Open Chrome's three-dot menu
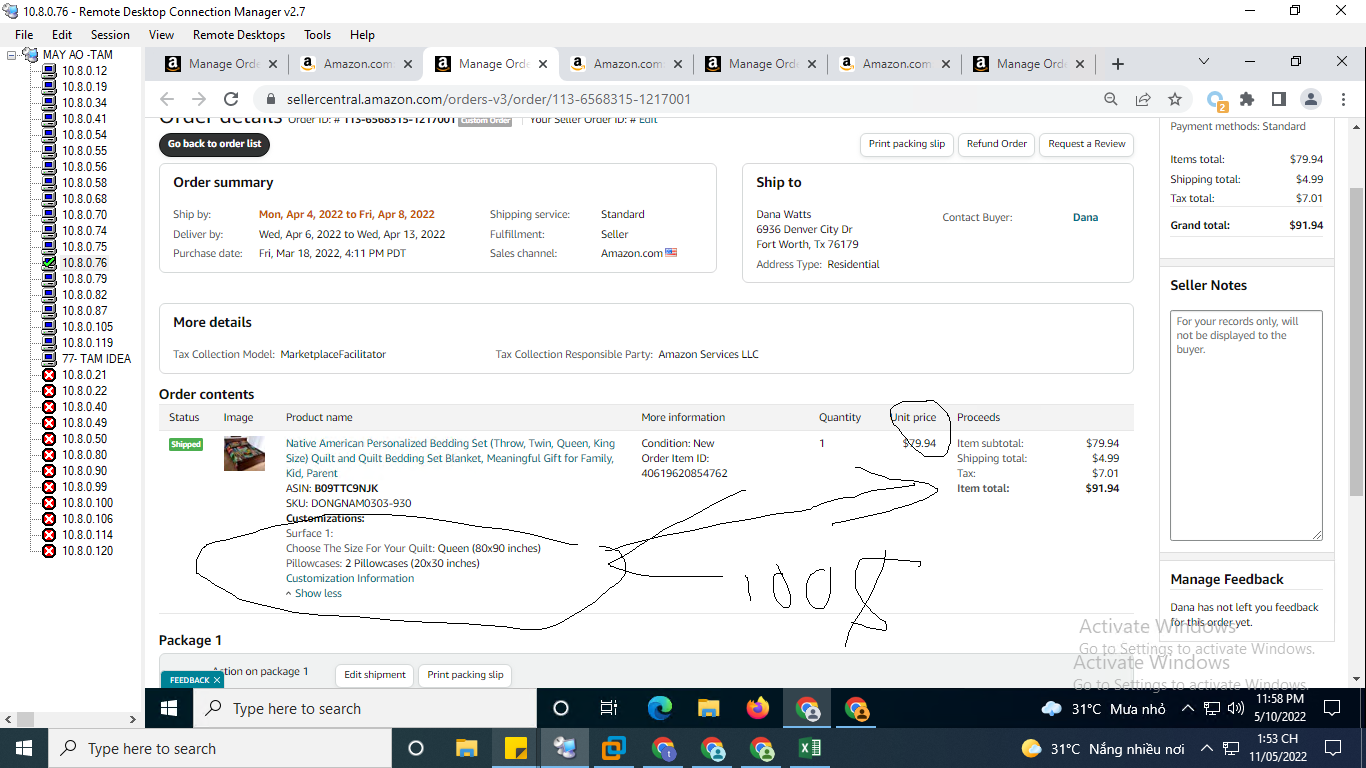The width and height of the screenshot is (1366, 768). 1342,99
